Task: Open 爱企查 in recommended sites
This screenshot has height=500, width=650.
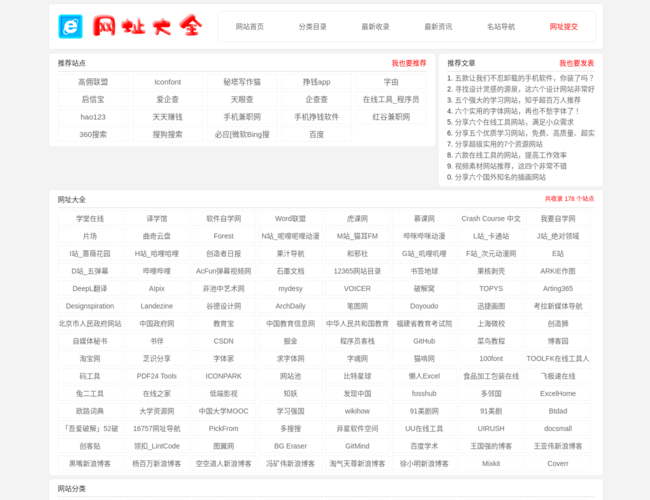Action: point(167,99)
